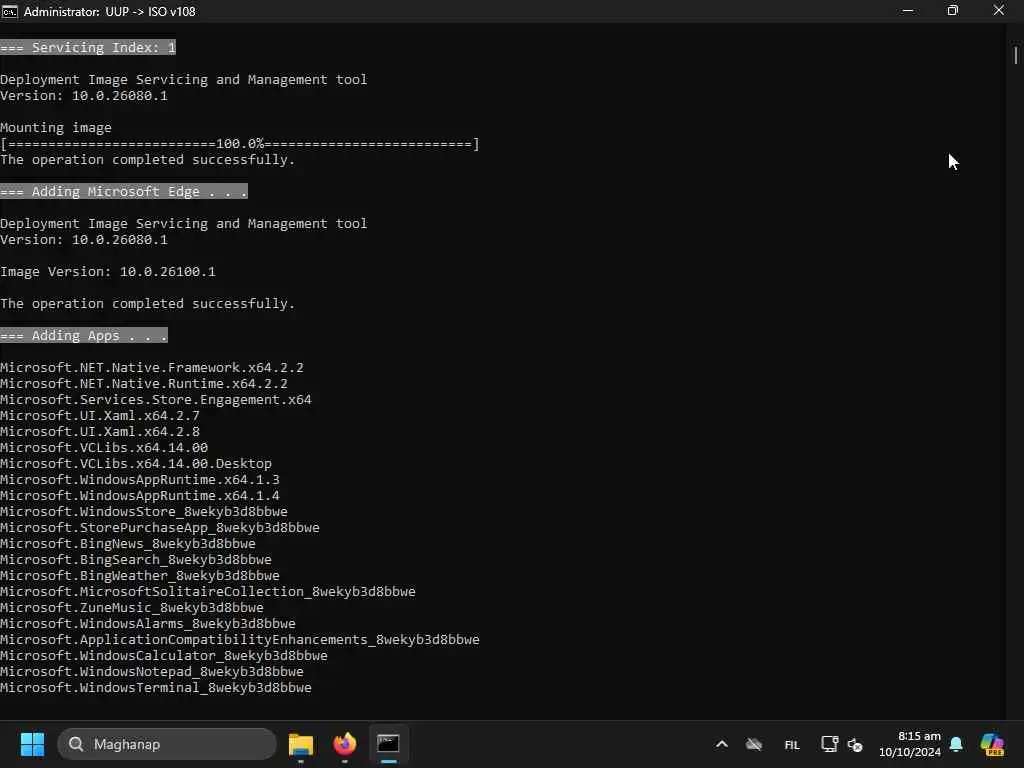Click the '=== Servicing Index: 1' header
This screenshot has height=768, width=1024.
coord(88,47)
